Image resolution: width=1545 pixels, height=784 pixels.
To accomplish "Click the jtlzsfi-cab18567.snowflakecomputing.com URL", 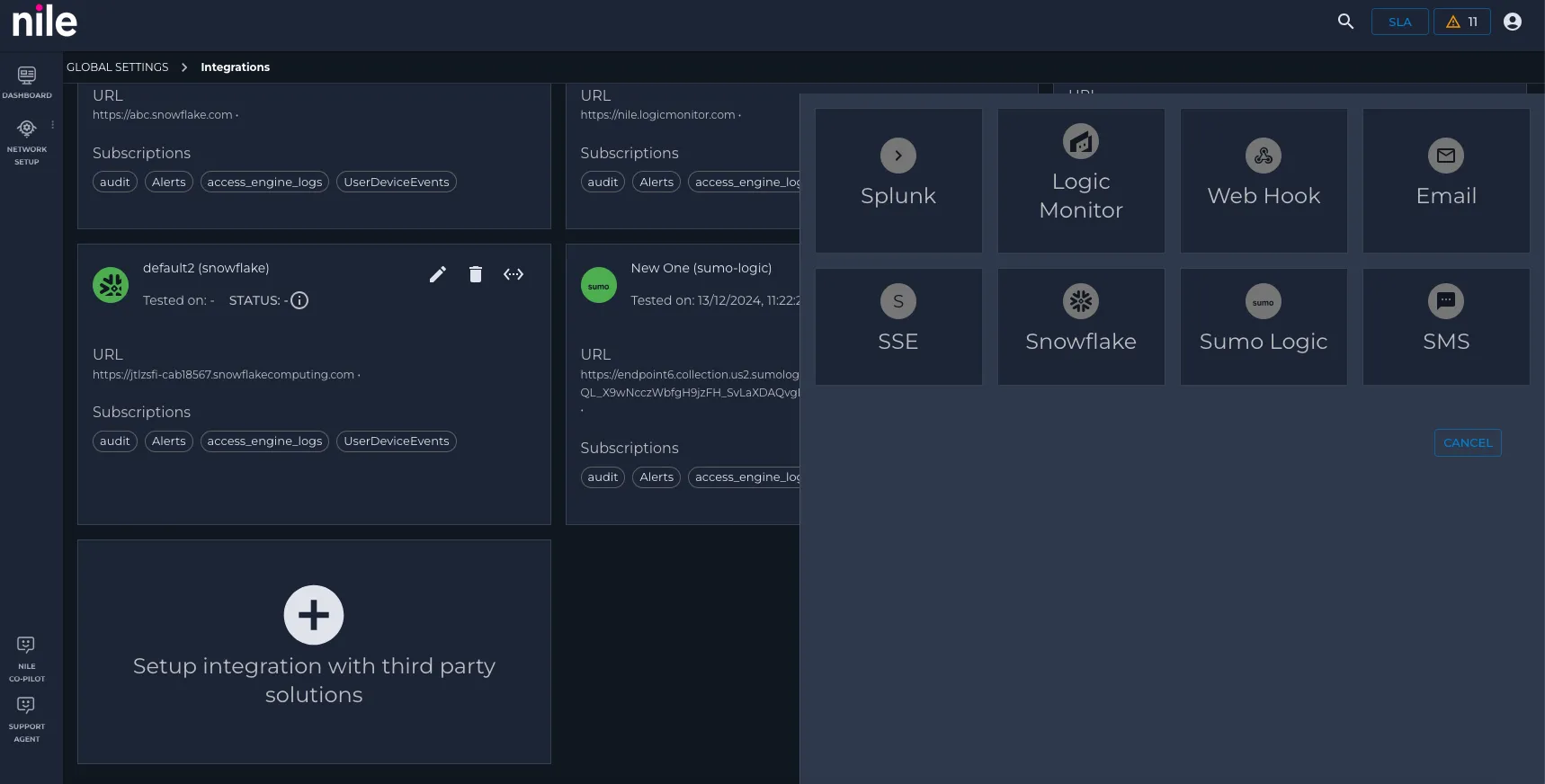I will (x=223, y=375).
